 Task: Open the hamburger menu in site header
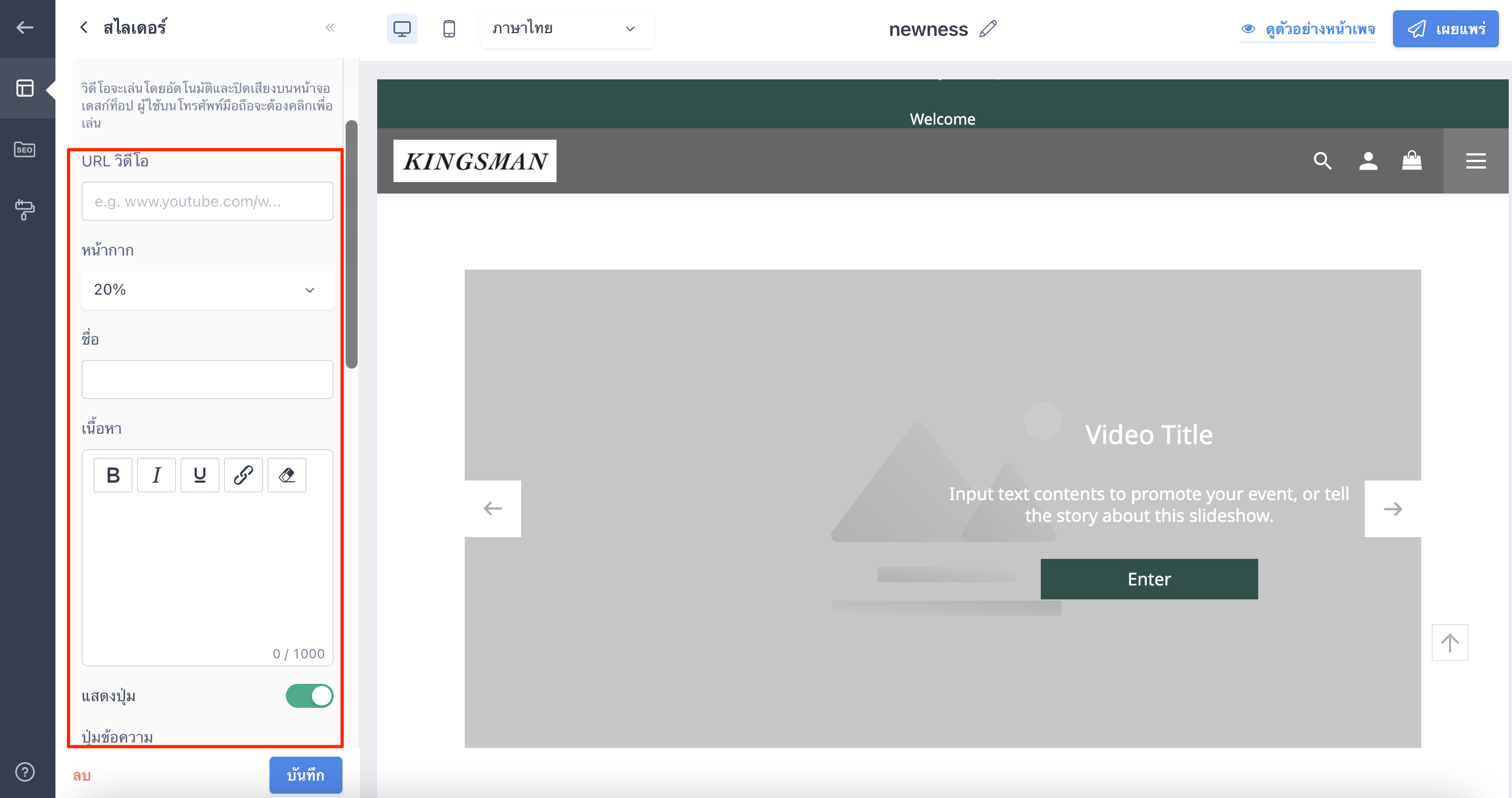pos(1476,161)
